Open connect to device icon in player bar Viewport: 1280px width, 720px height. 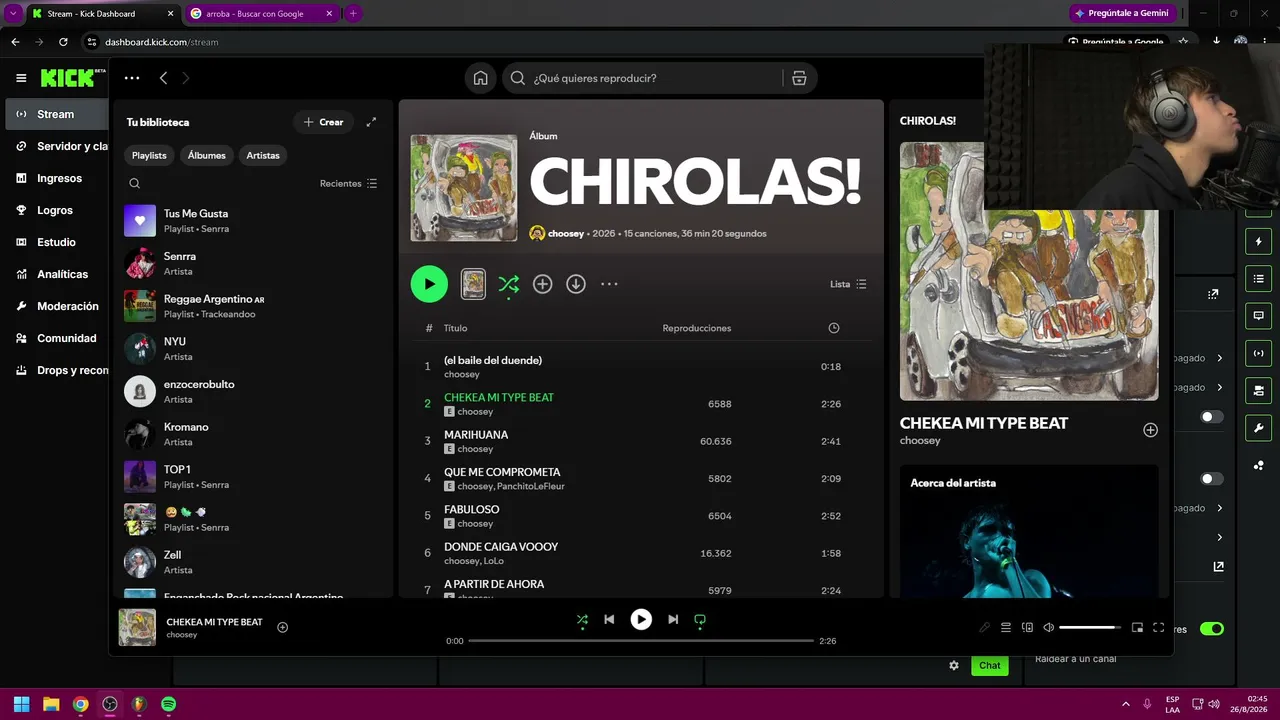coord(1027,627)
